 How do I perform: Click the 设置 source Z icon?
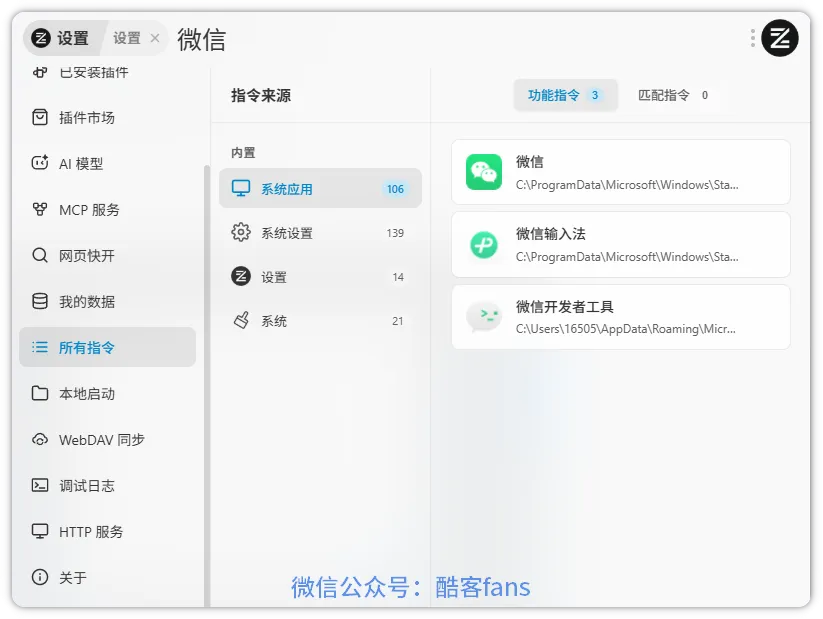point(241,276)
